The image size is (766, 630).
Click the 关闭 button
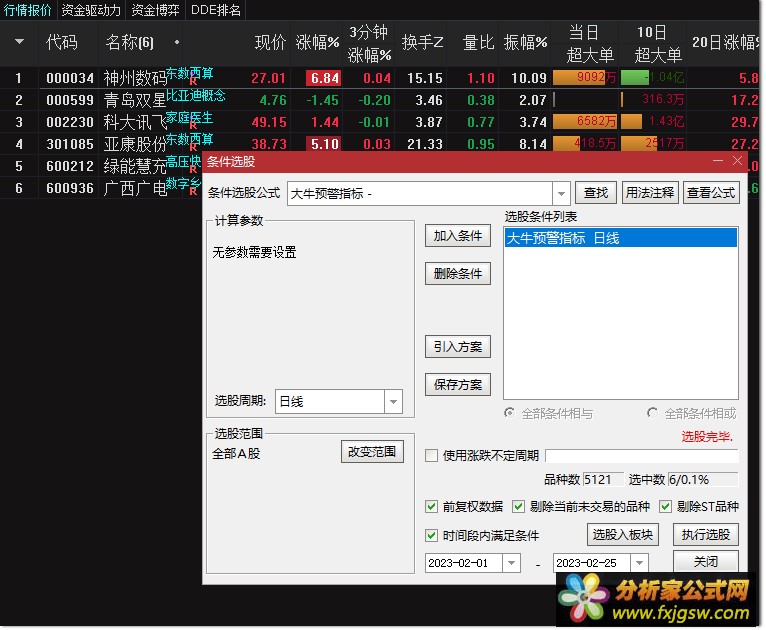coord(705,562)
